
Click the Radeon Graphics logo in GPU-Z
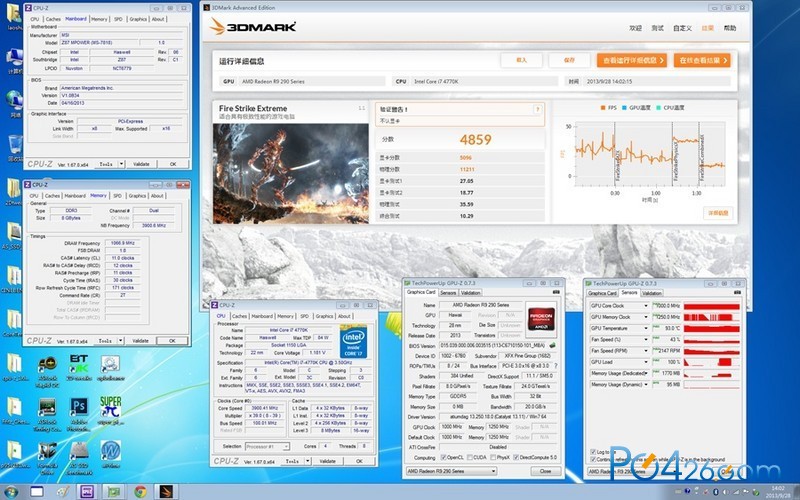541,318
